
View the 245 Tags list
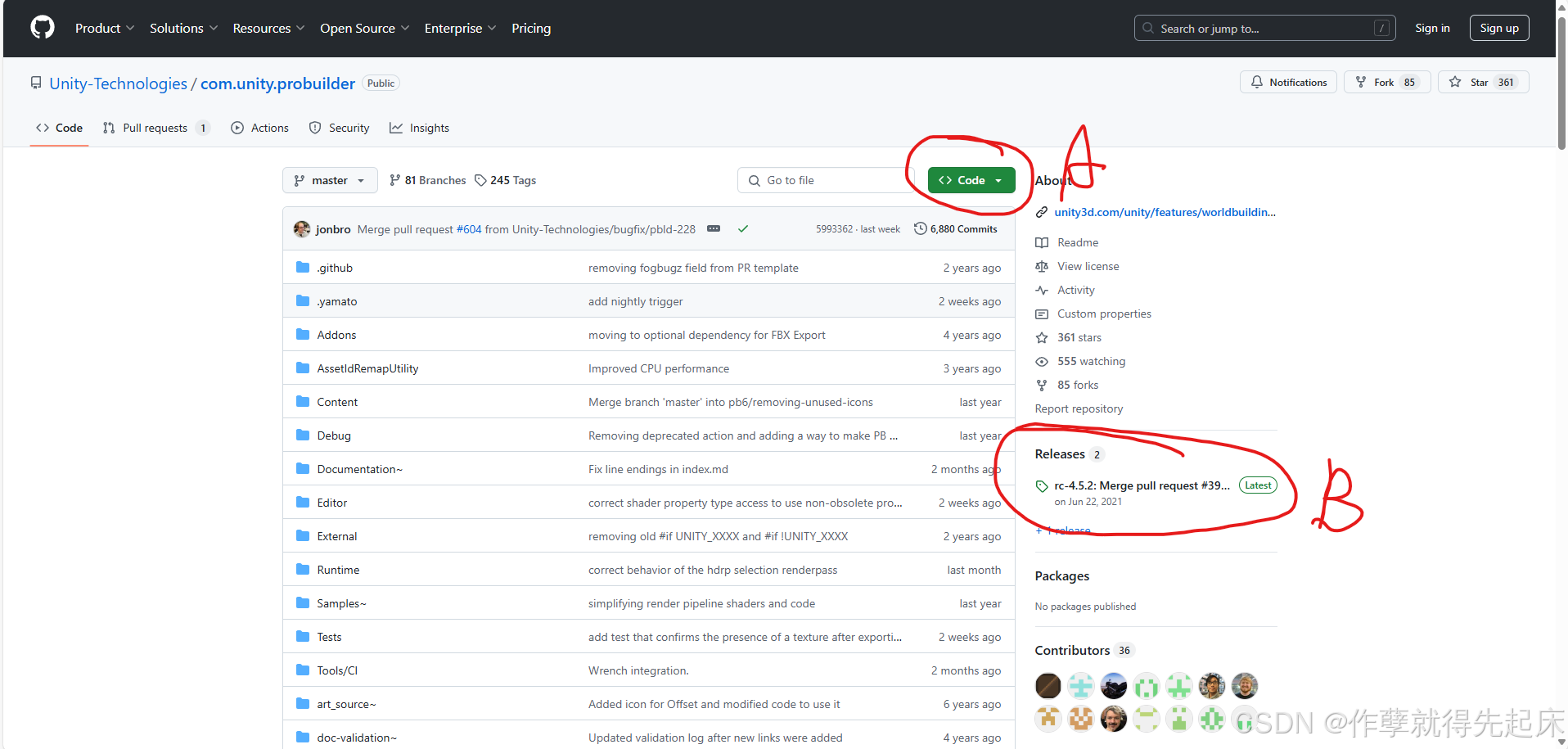505,180
